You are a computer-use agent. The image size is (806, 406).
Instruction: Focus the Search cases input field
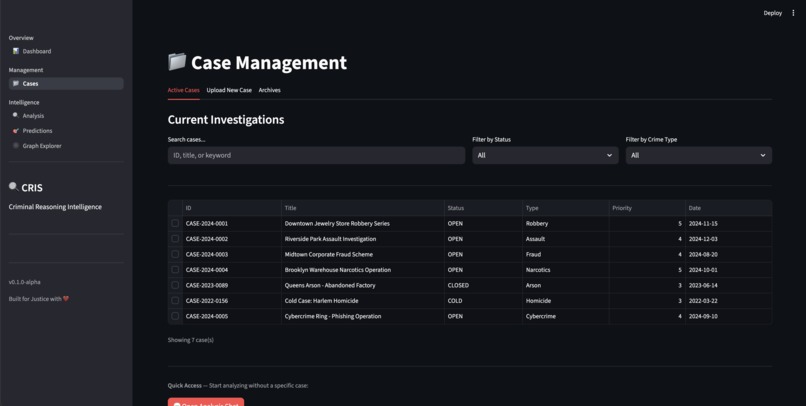(316, 155)
